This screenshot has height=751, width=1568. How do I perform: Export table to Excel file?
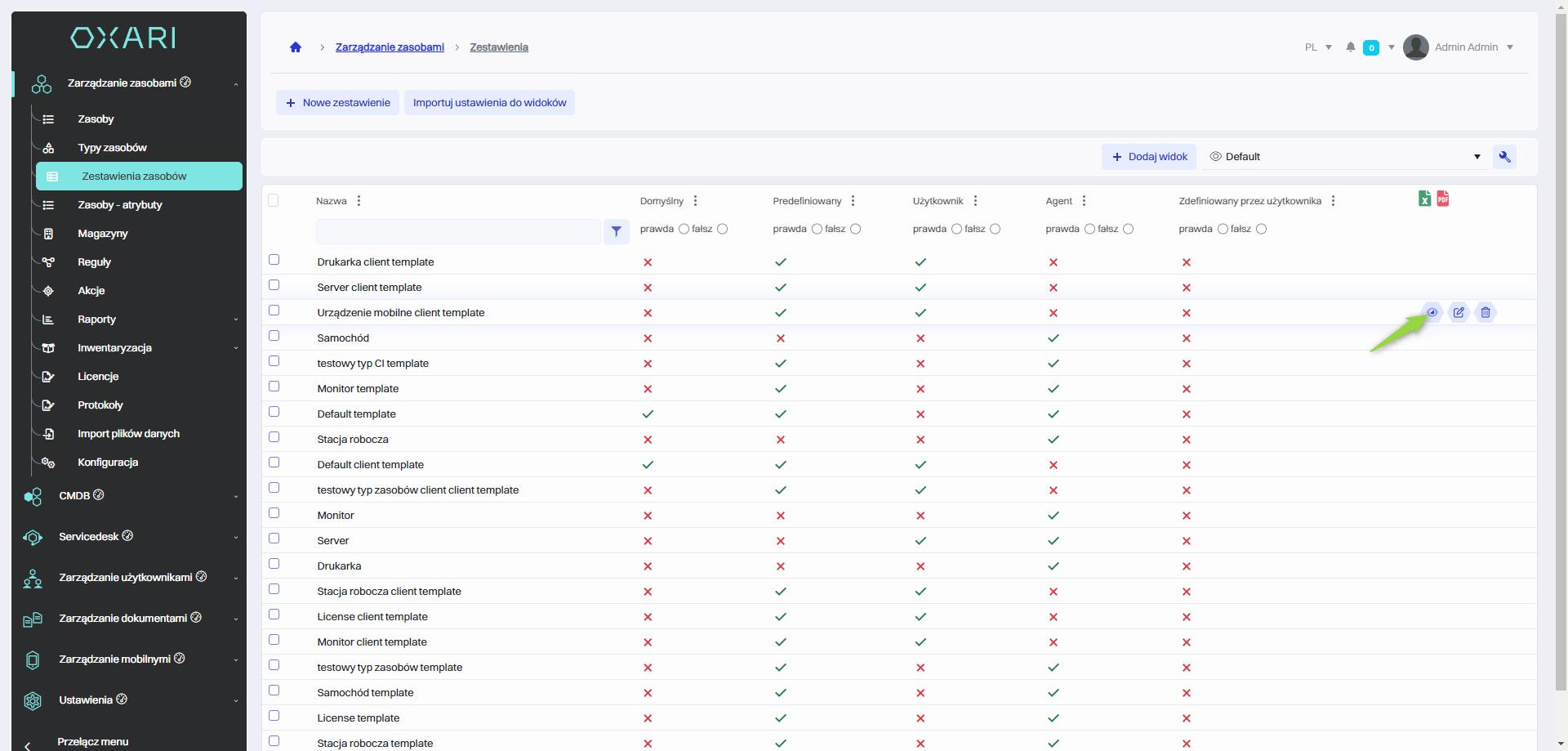pyautogui.click(x=1424, y=199)
